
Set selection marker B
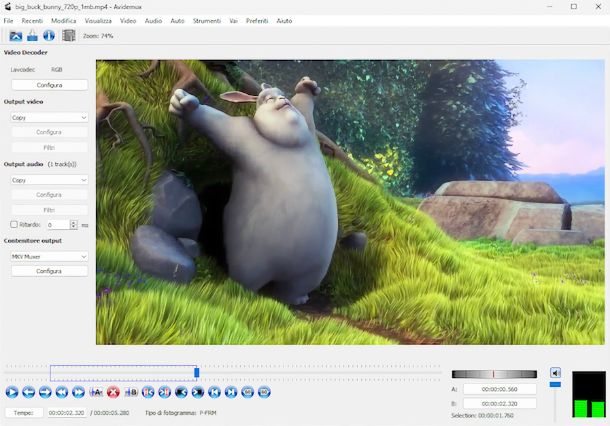[131, 392]
